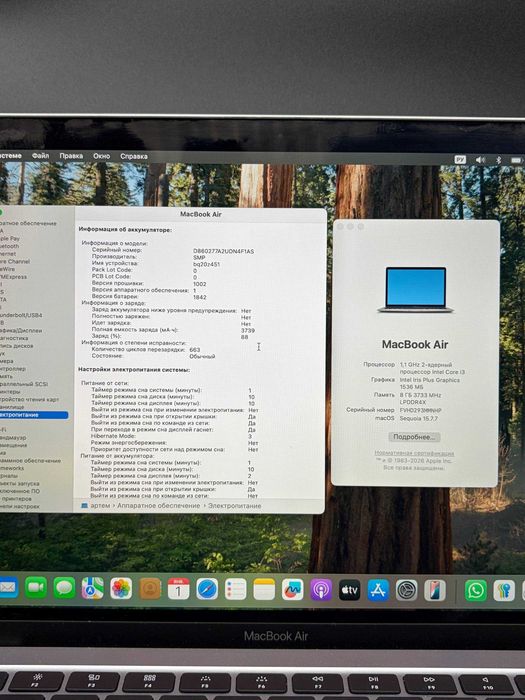
Task: Open the Правка menu
Action: [x=71, y=156]
